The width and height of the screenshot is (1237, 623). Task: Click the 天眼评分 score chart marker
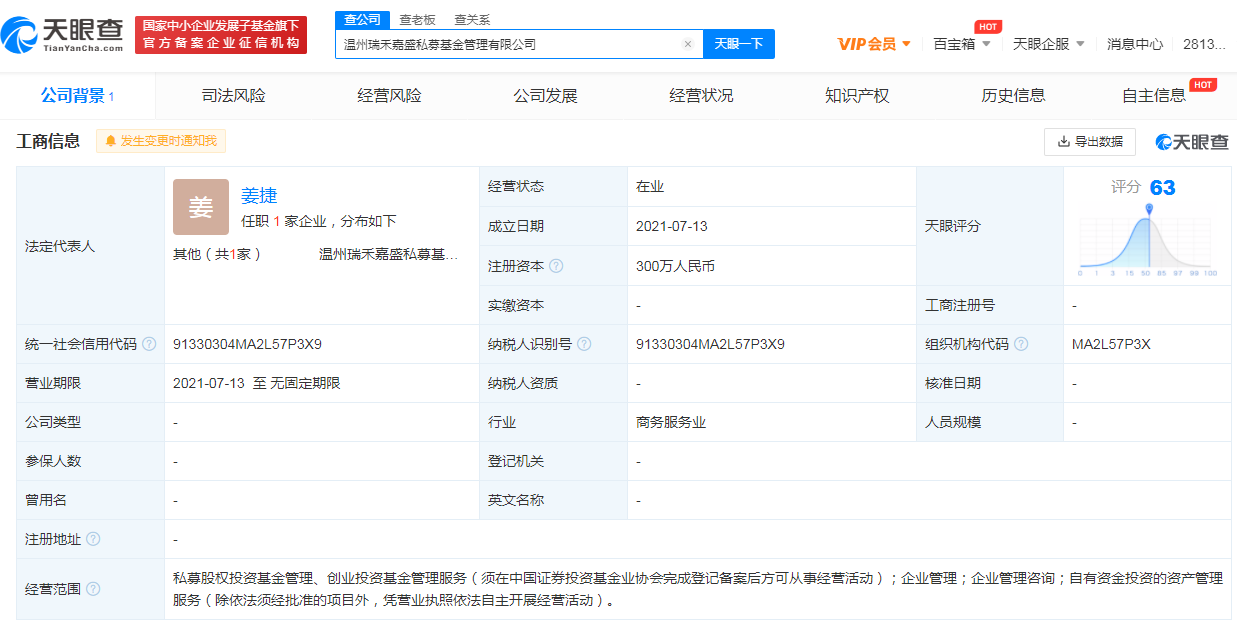pyautogui.click(x=1149, y=209)
